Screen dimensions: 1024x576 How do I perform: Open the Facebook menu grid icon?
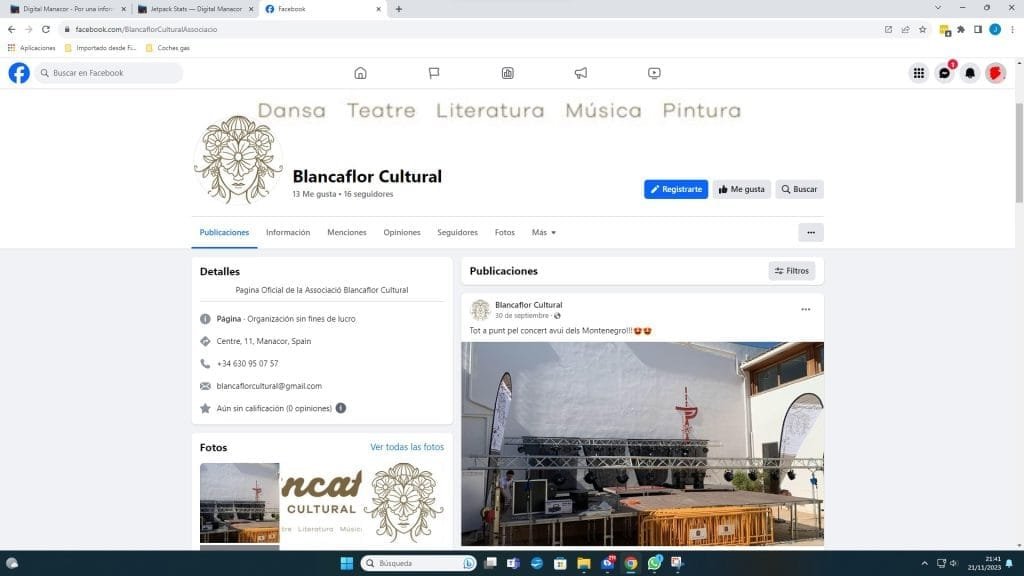(918, 73)
